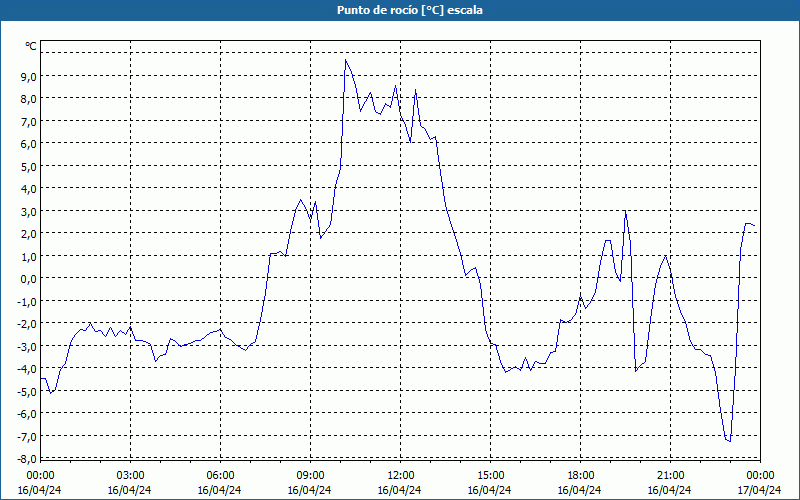
Task: Select the 7,0 axis label
Action: [28, 121]
